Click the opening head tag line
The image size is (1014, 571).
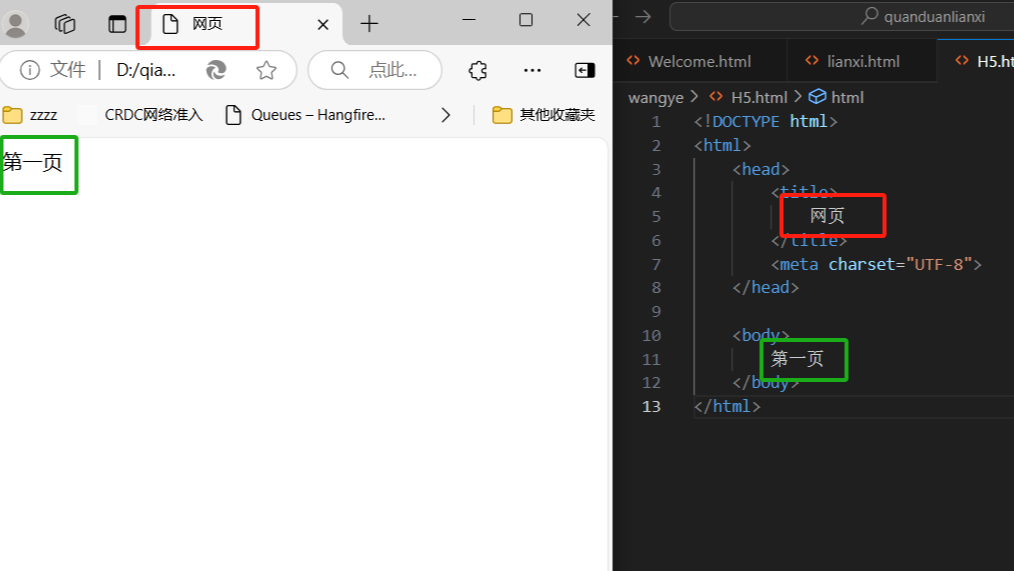760,169
